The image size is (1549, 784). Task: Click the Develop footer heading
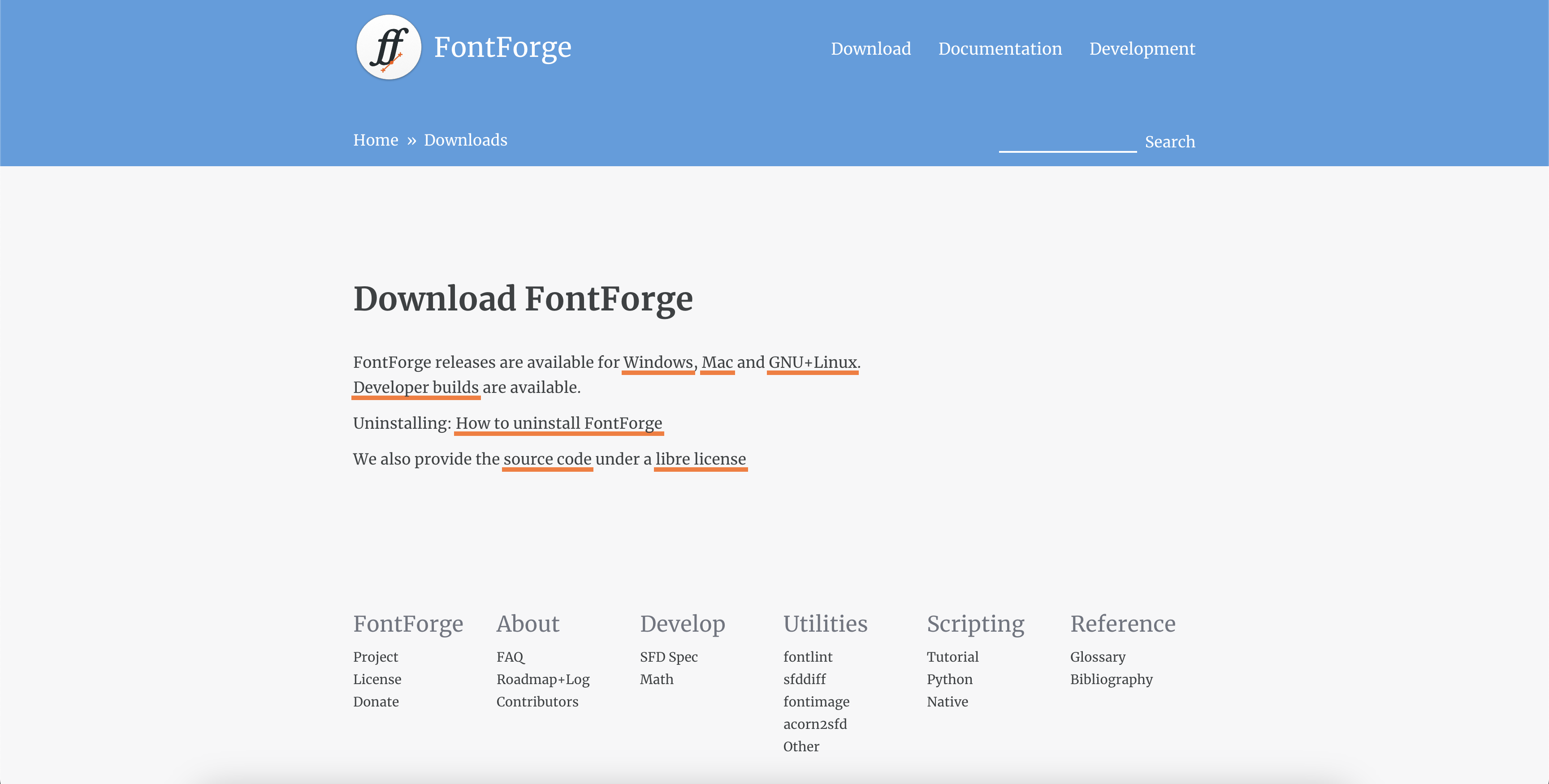pyautogui.click(x=683, y=624)
